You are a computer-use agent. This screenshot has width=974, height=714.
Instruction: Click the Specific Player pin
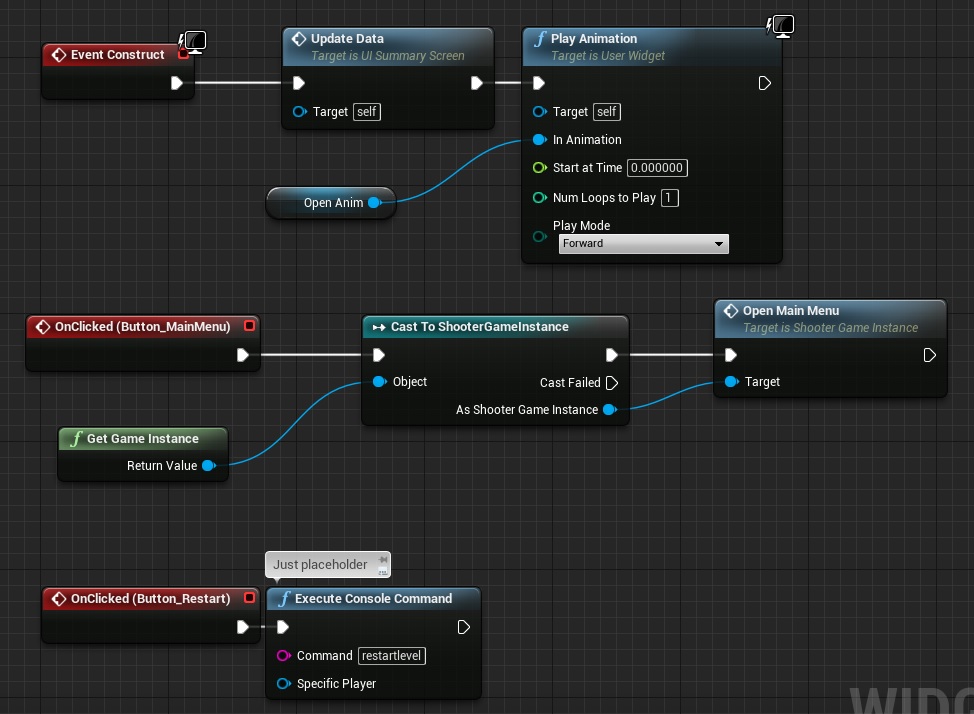pyautogui.click(x=284, y=684)
